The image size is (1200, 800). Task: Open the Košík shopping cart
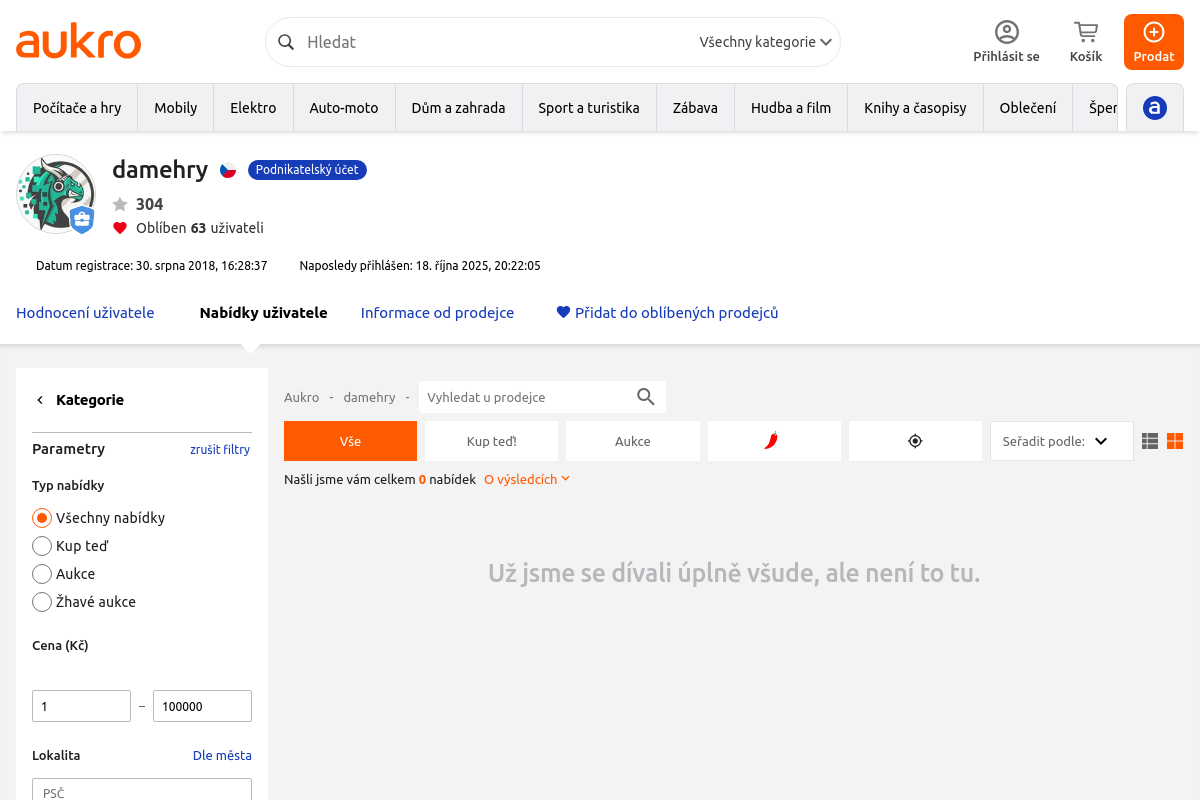1086,42
